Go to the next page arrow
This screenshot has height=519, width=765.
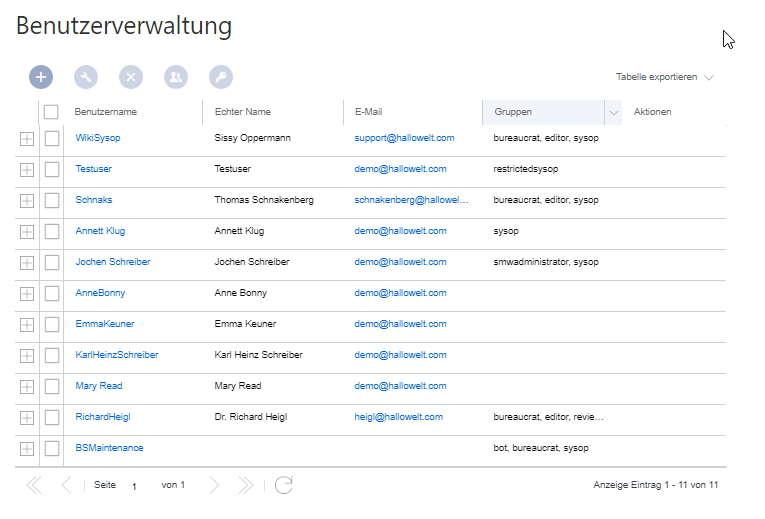coord(214,485)
